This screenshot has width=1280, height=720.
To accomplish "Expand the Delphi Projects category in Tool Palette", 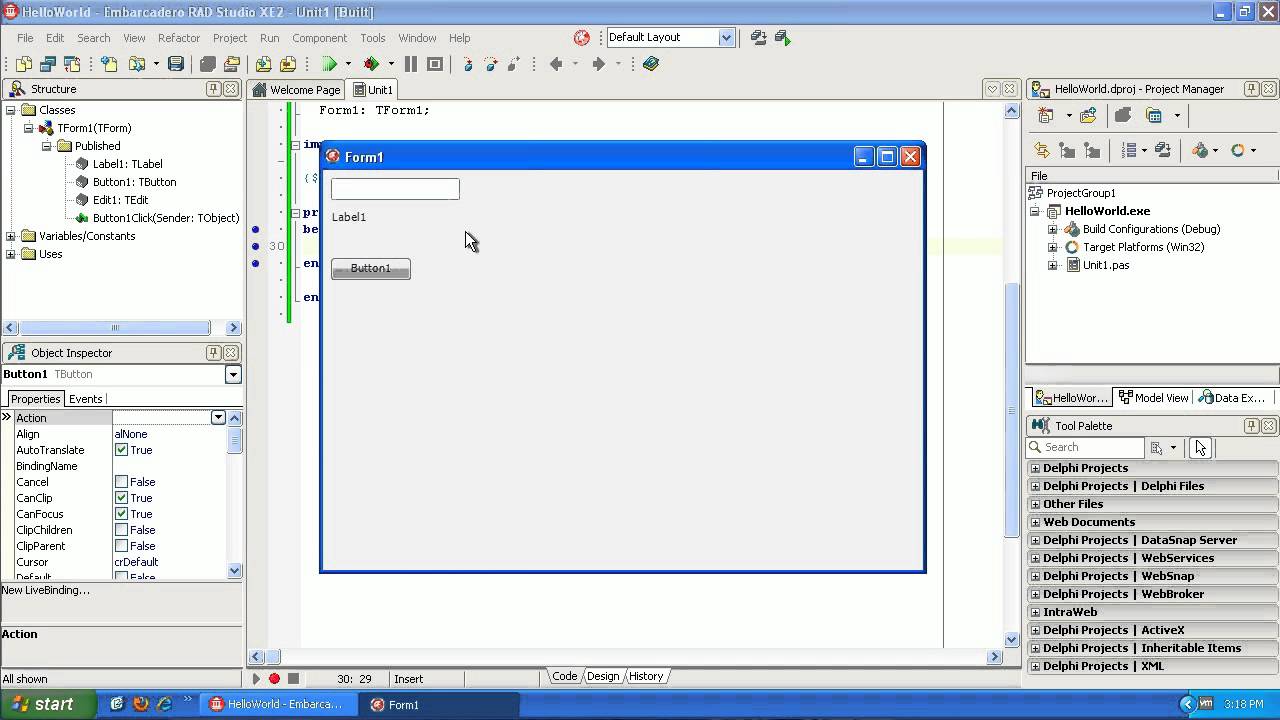I will (x=1034, y=467).
